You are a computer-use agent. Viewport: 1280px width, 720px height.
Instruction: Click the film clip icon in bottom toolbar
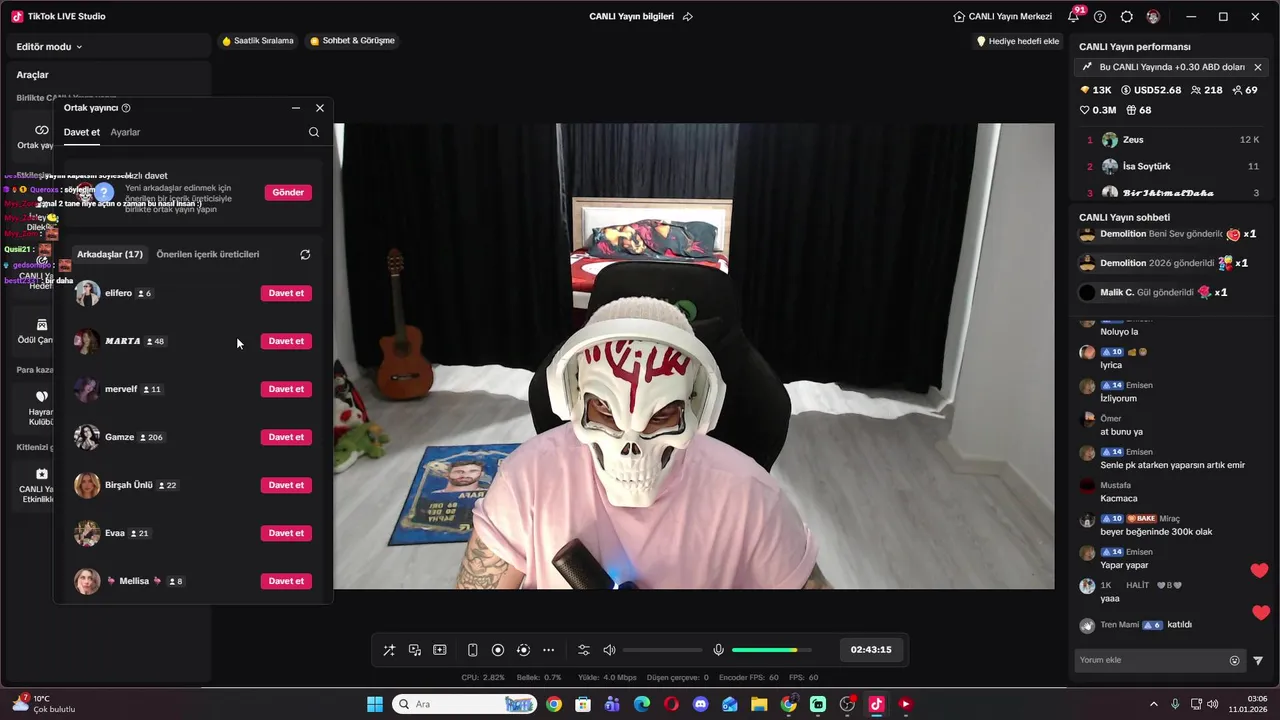click(x=440, y=650)
